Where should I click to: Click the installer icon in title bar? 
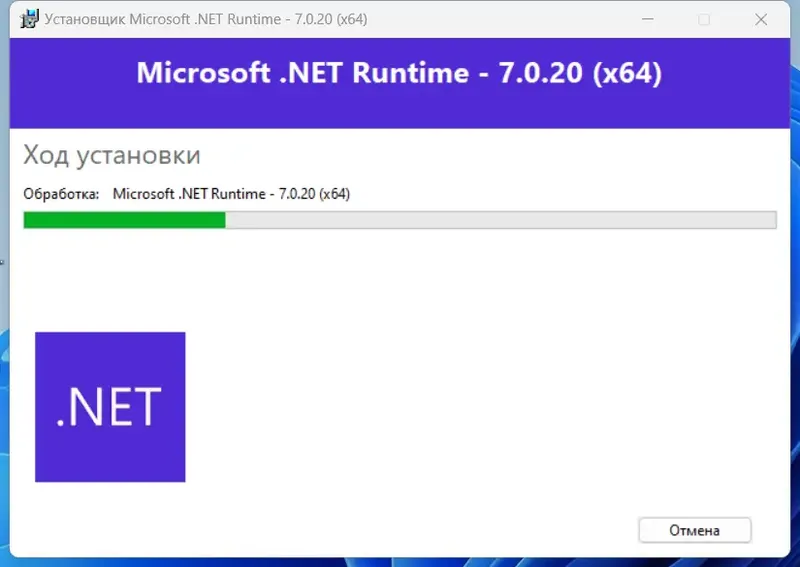pyautogui.click(x=29, y=19)
